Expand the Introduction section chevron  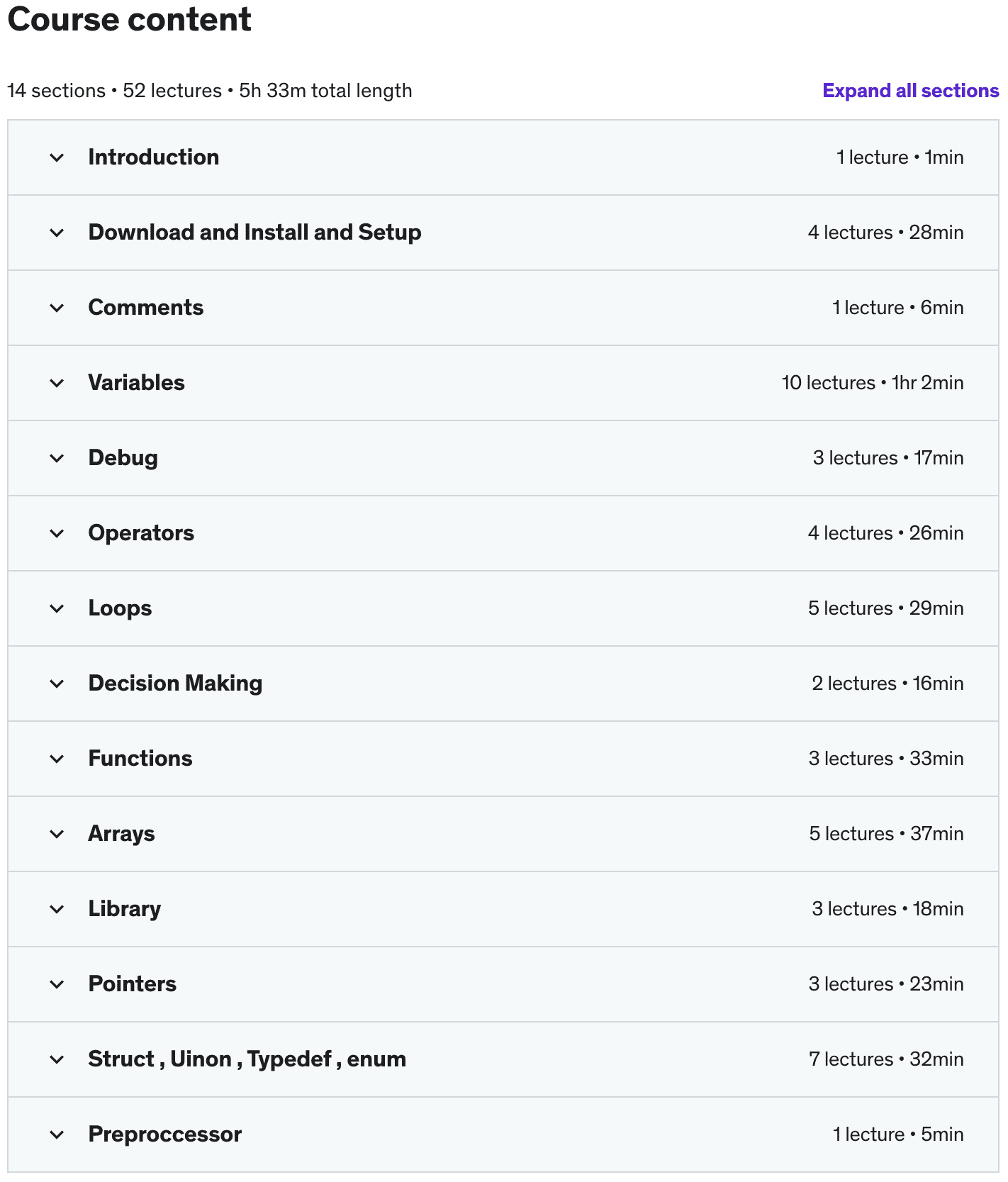coord(57,157)
